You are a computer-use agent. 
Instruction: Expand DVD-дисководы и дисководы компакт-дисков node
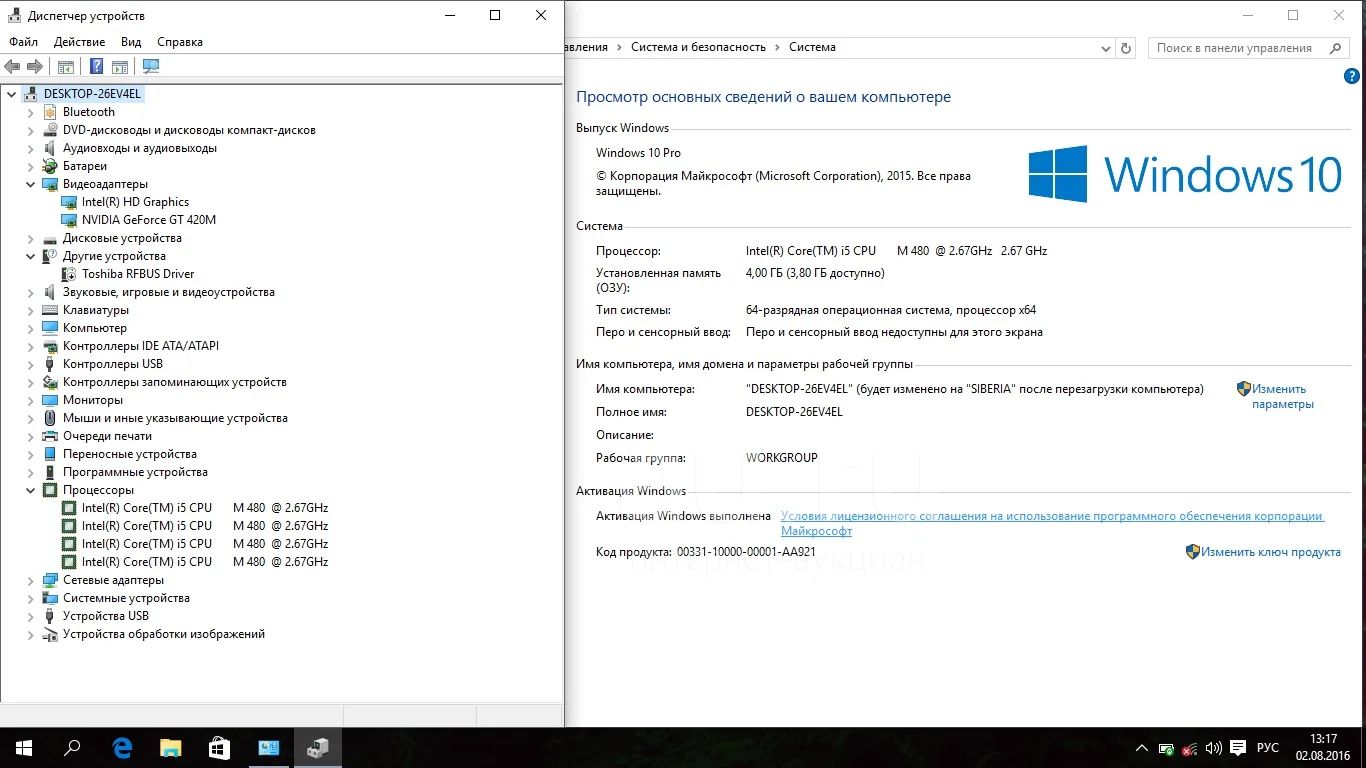coord(30,130)
